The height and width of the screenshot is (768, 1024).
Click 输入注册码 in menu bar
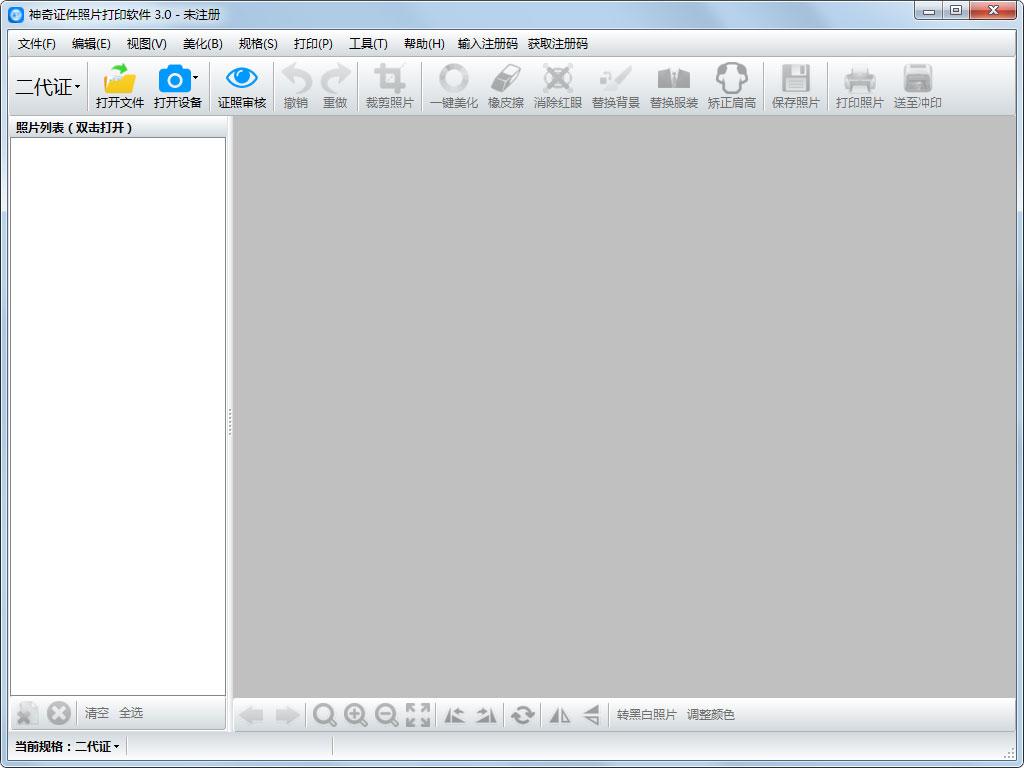pos(488,44)
